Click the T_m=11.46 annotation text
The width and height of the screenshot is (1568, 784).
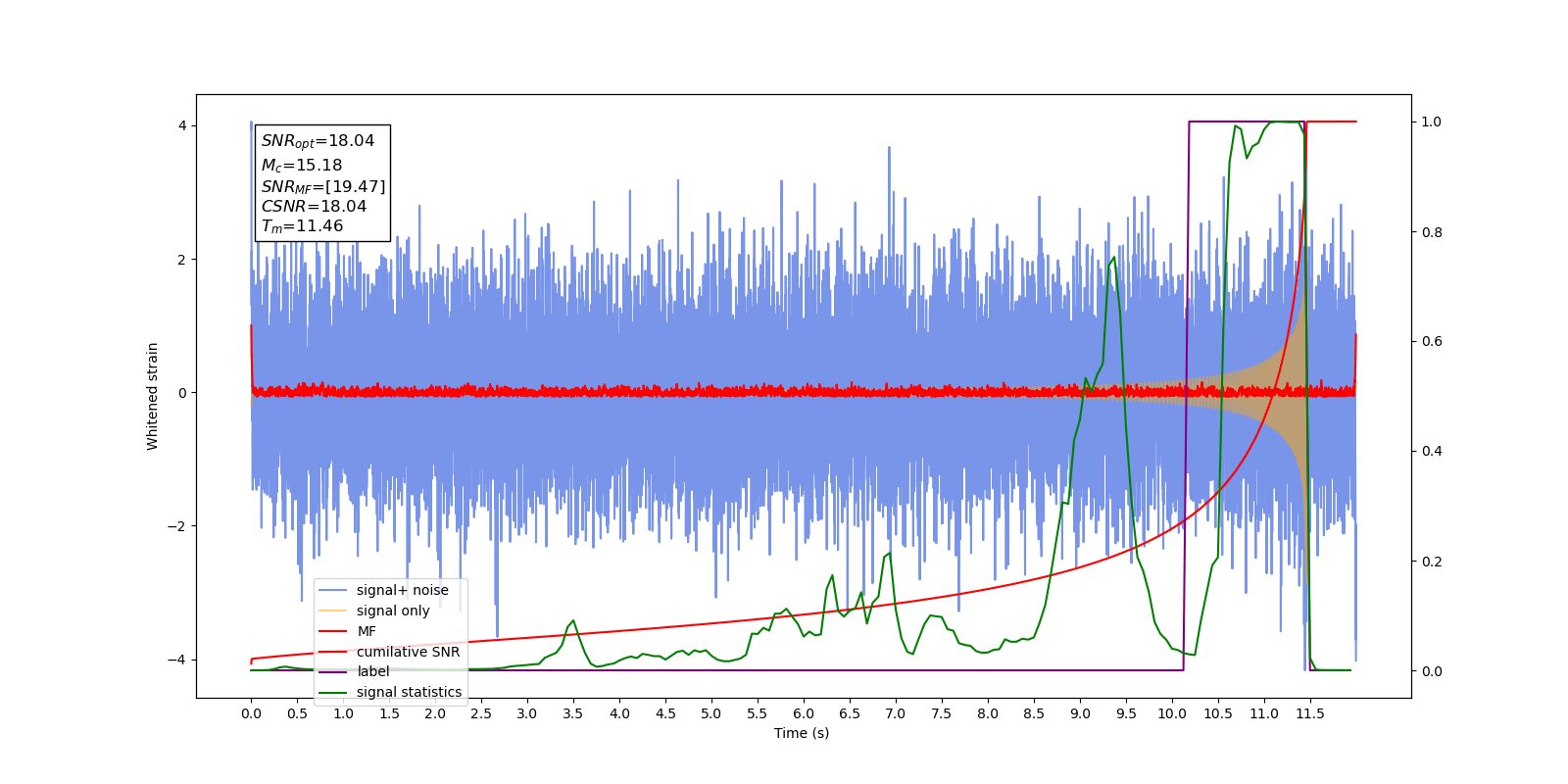(x=302, y=226)
